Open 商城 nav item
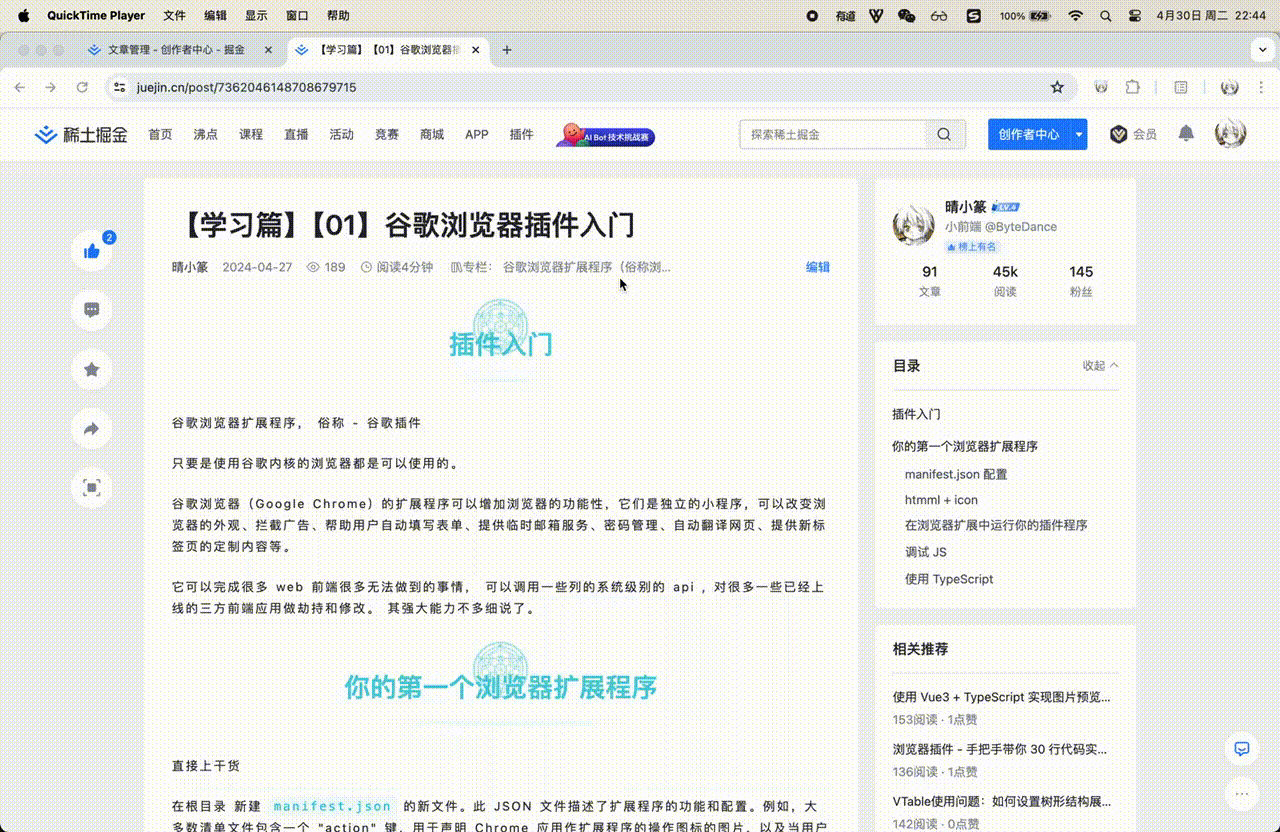Viewport: 1280px width, 832px height. click(432, 134)
